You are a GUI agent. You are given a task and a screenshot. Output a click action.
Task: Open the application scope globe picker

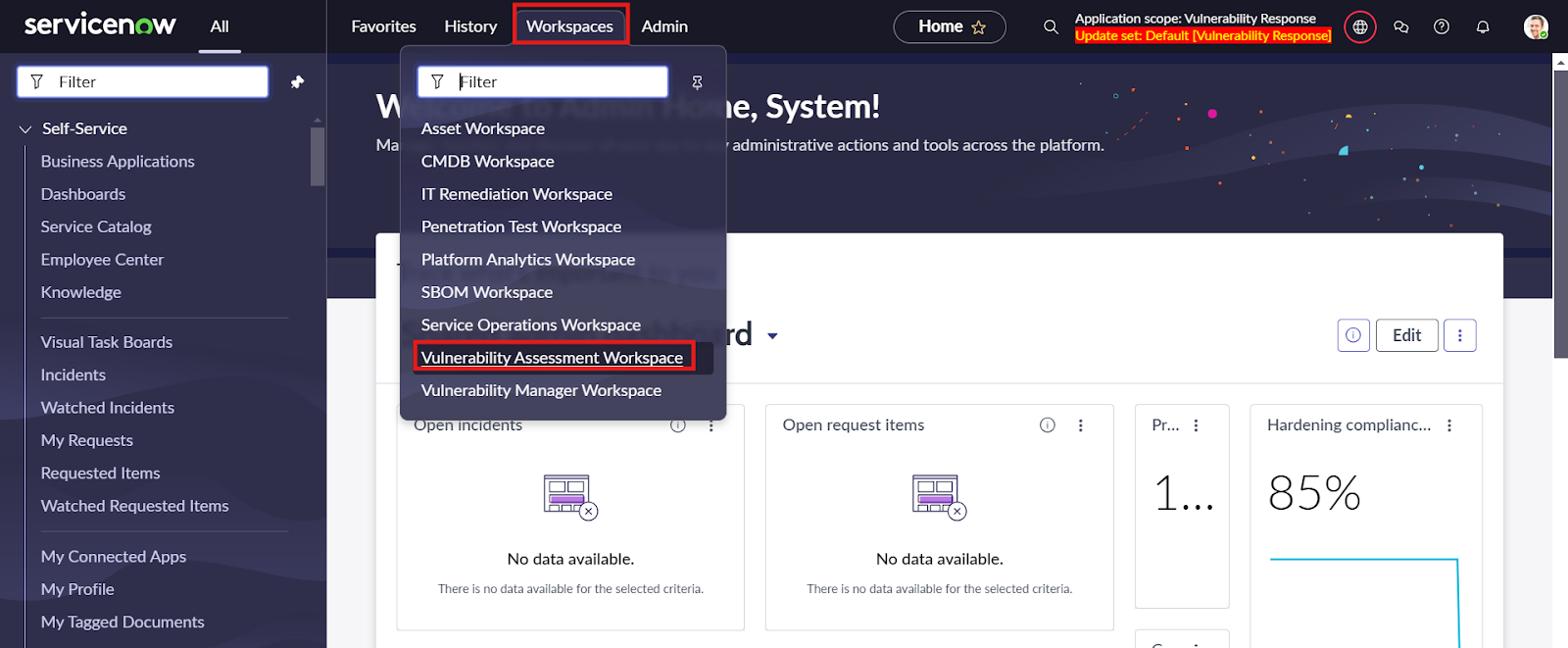(1360, 26)
